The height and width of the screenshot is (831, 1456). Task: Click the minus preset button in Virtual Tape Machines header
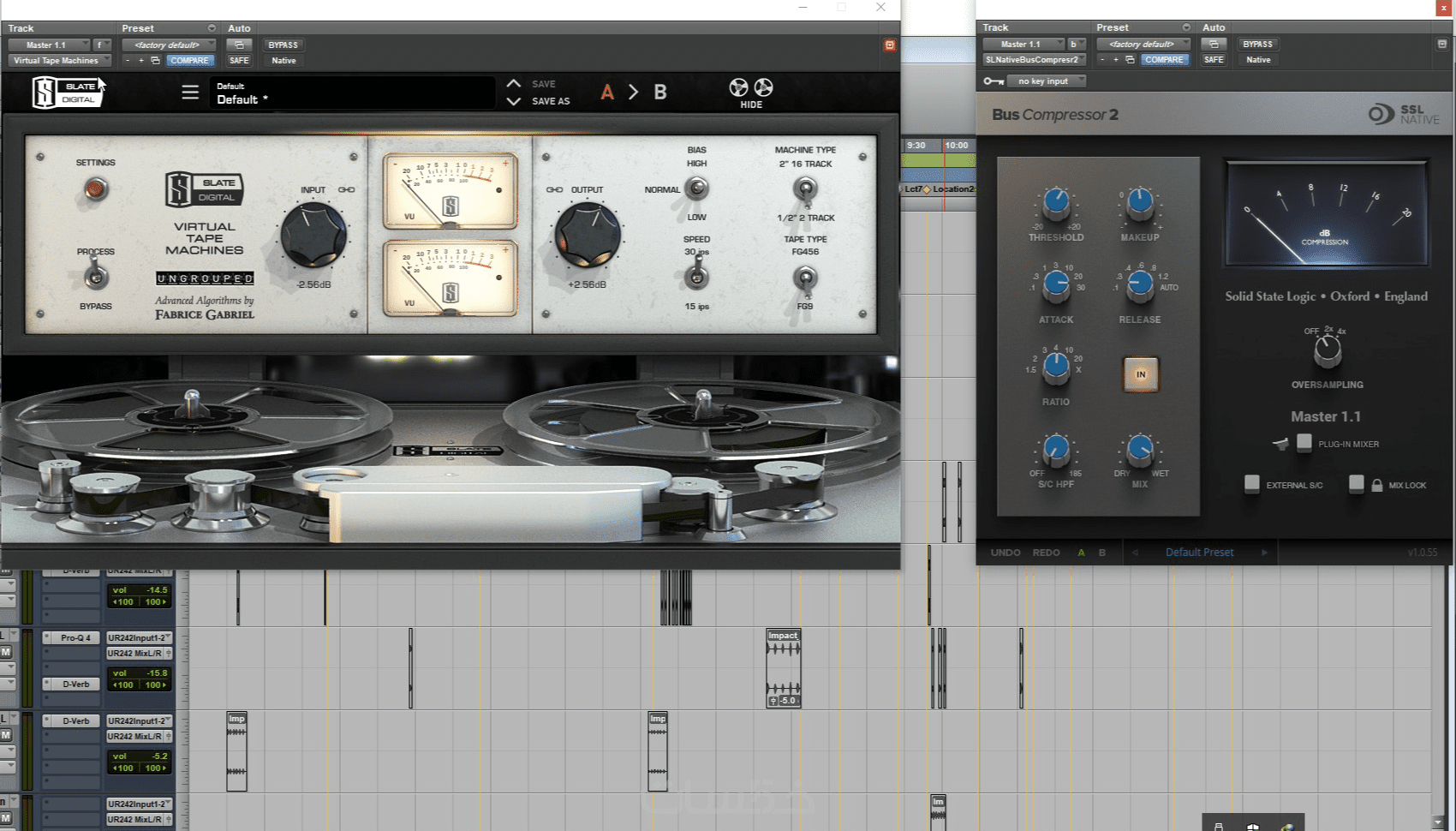[x=128, y=61]
